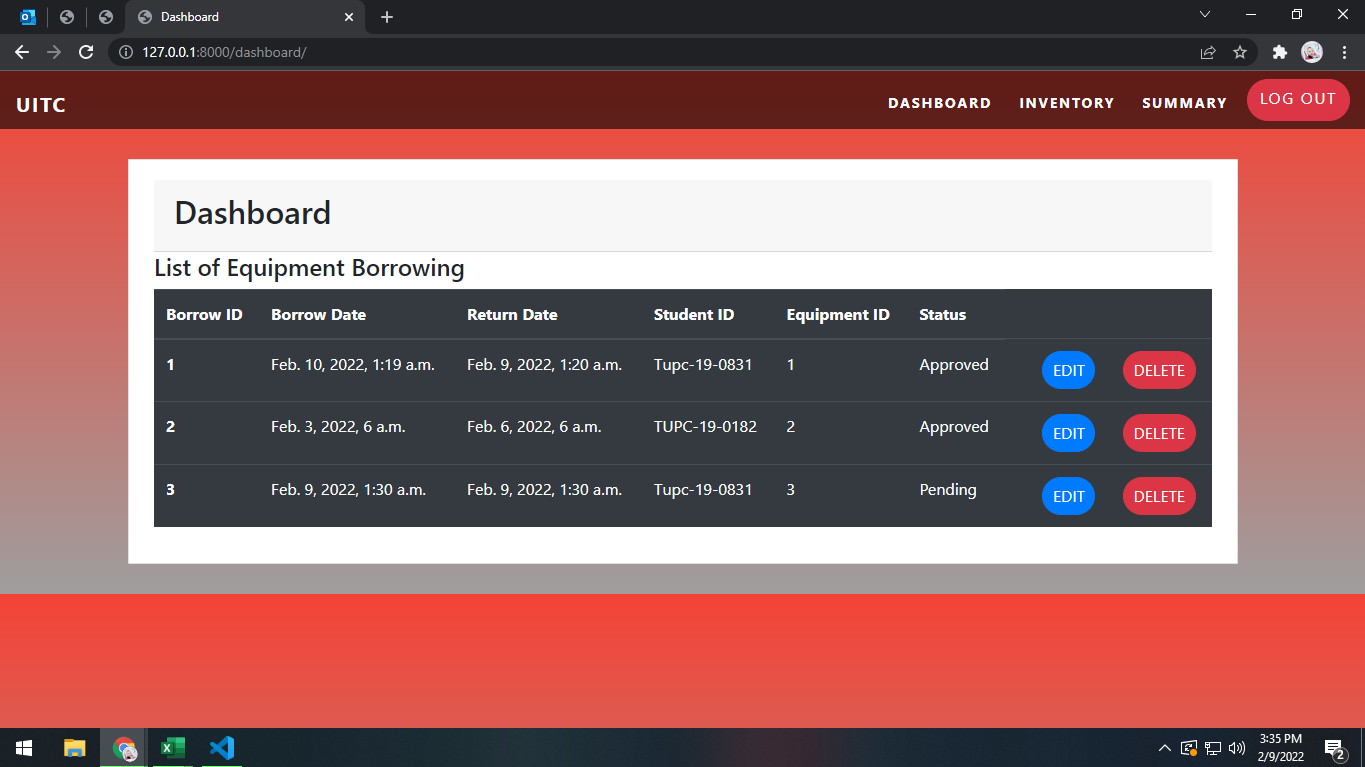Open File Explorer from the taskbar
This screenshot has width=1365, height=767.
pos(75,747)
